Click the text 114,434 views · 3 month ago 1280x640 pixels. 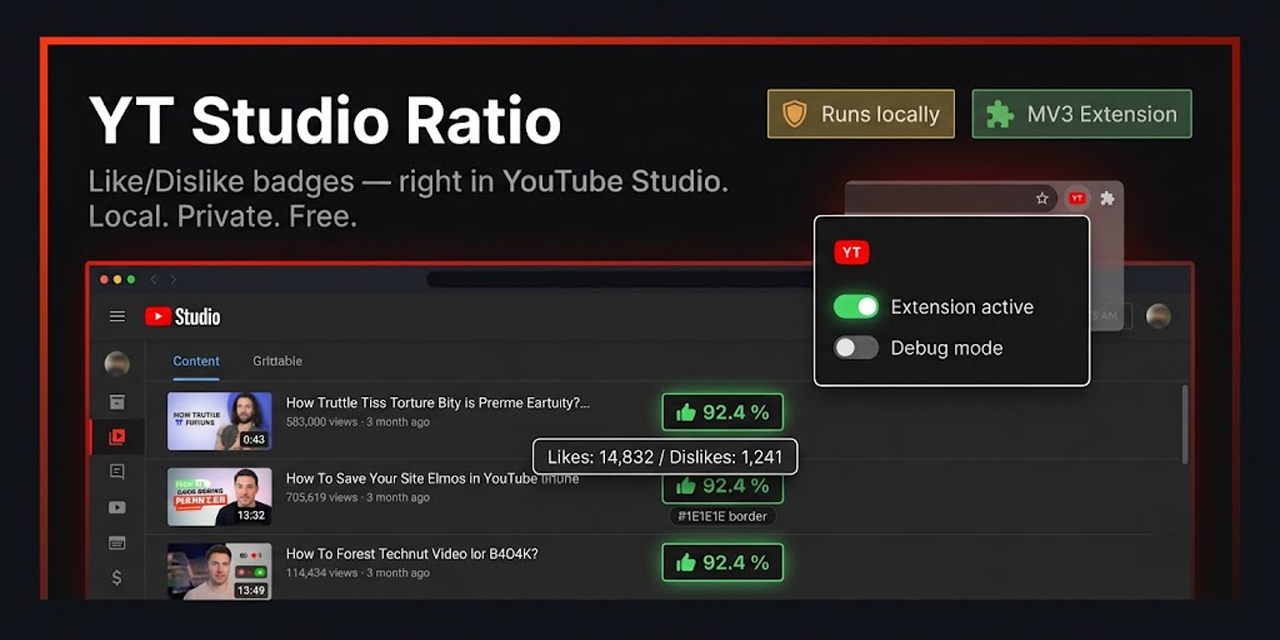tap(358, 573)
